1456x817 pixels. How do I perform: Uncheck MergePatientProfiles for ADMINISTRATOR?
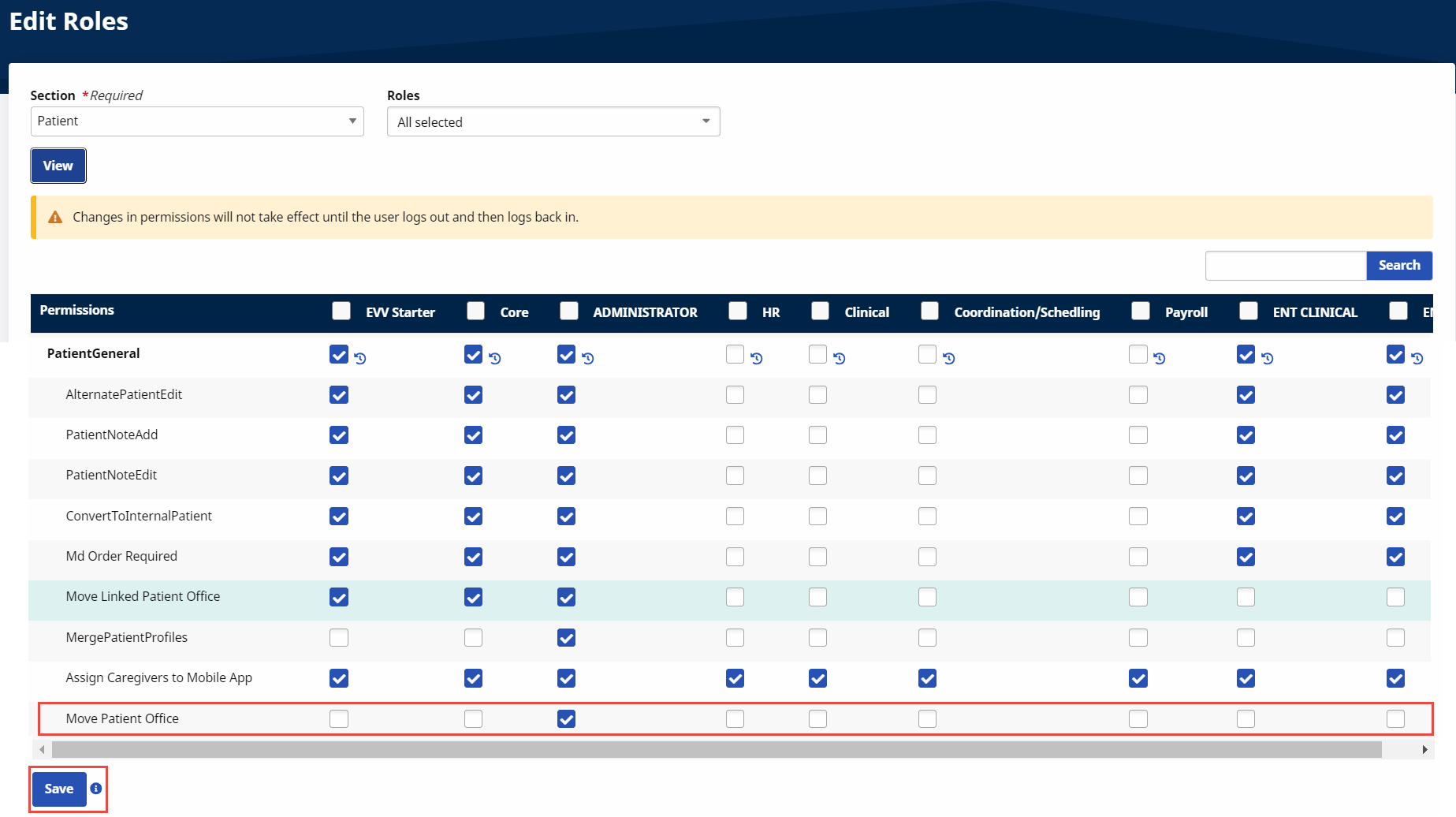pyautogui.click(x=566, y=637)
